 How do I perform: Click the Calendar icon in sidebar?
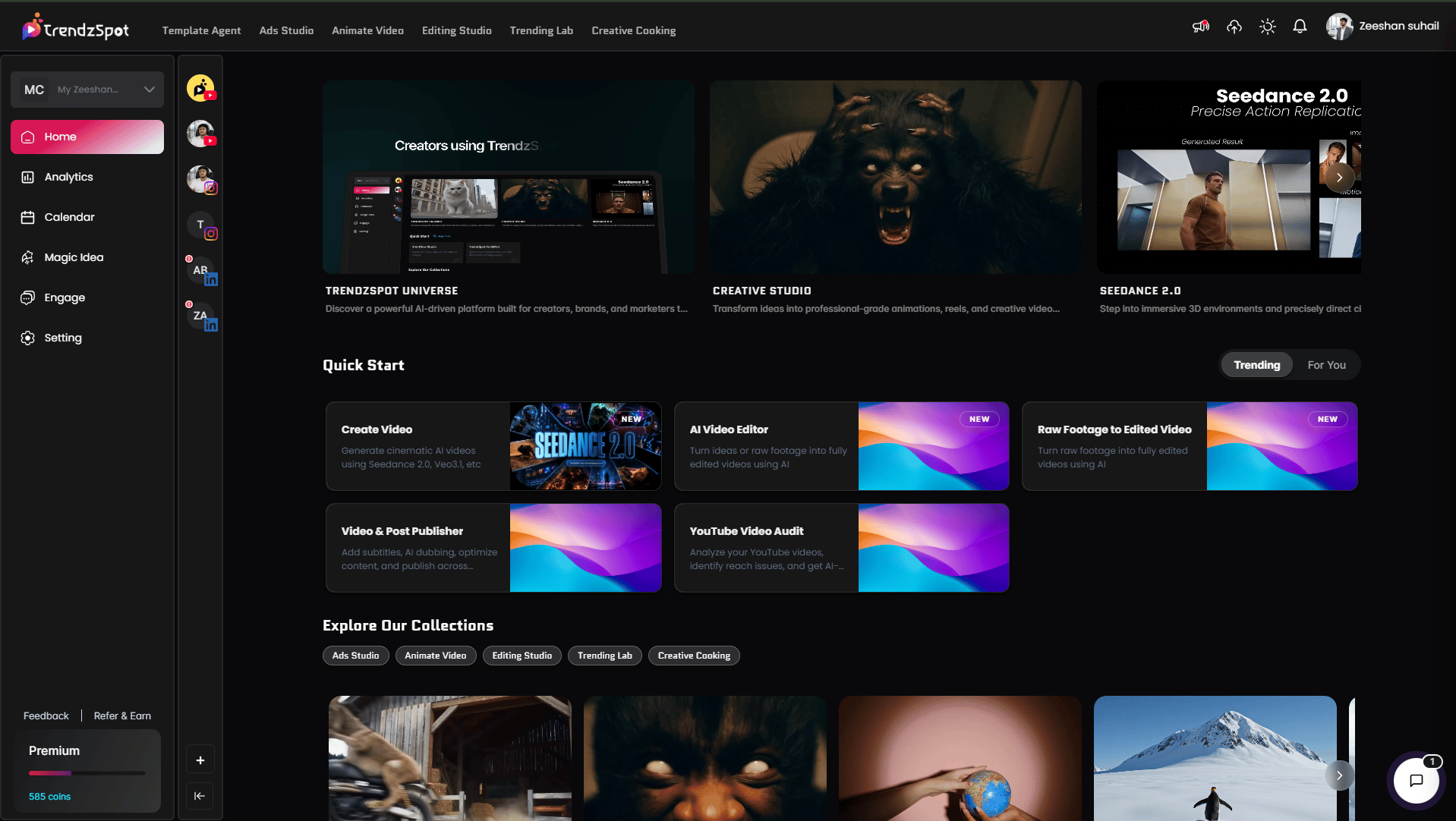[27, 217]
